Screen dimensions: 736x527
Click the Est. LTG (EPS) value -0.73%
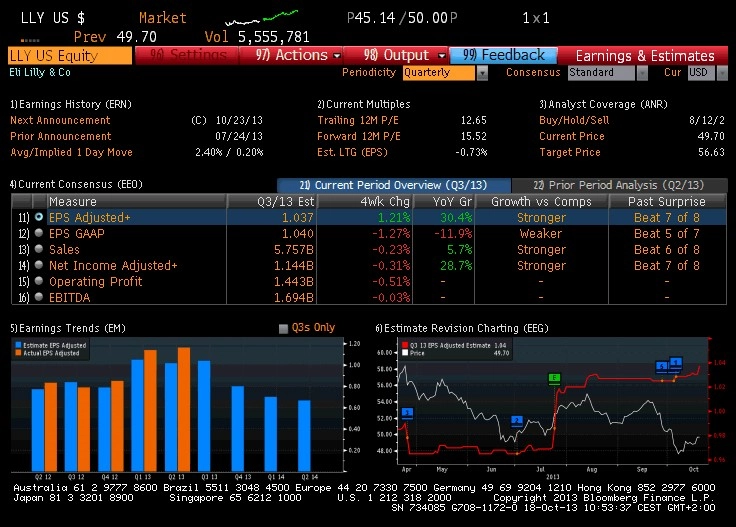(x=471, y=152)
